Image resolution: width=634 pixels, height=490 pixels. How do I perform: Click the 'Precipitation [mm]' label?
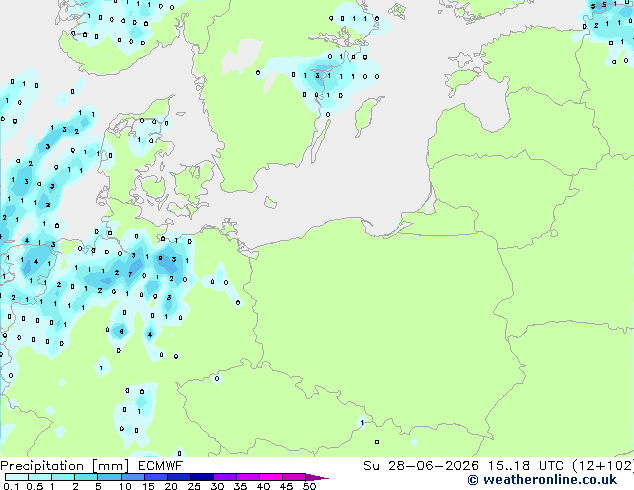pos(65,466)
